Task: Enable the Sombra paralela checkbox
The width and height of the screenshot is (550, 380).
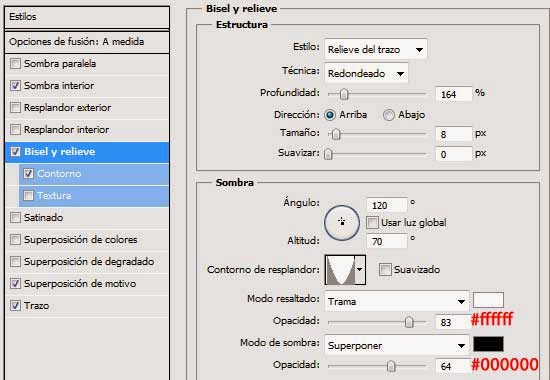Action: coord(15,64)
